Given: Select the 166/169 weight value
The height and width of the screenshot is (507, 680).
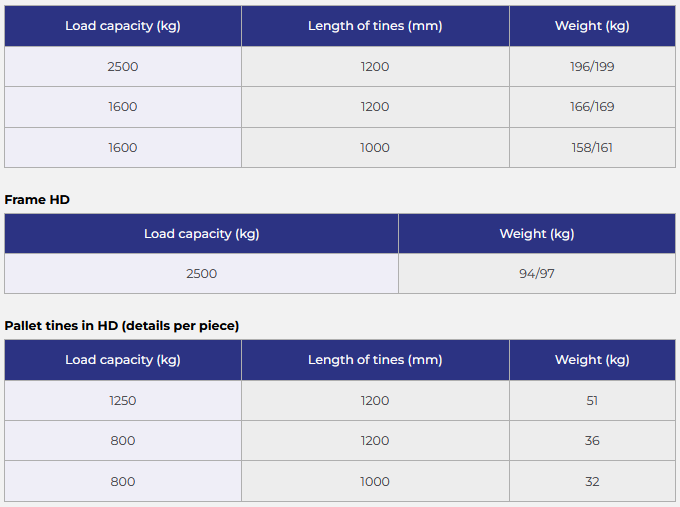Looking at the screenshot, I should pyautogui.click(x=592, y=107).
